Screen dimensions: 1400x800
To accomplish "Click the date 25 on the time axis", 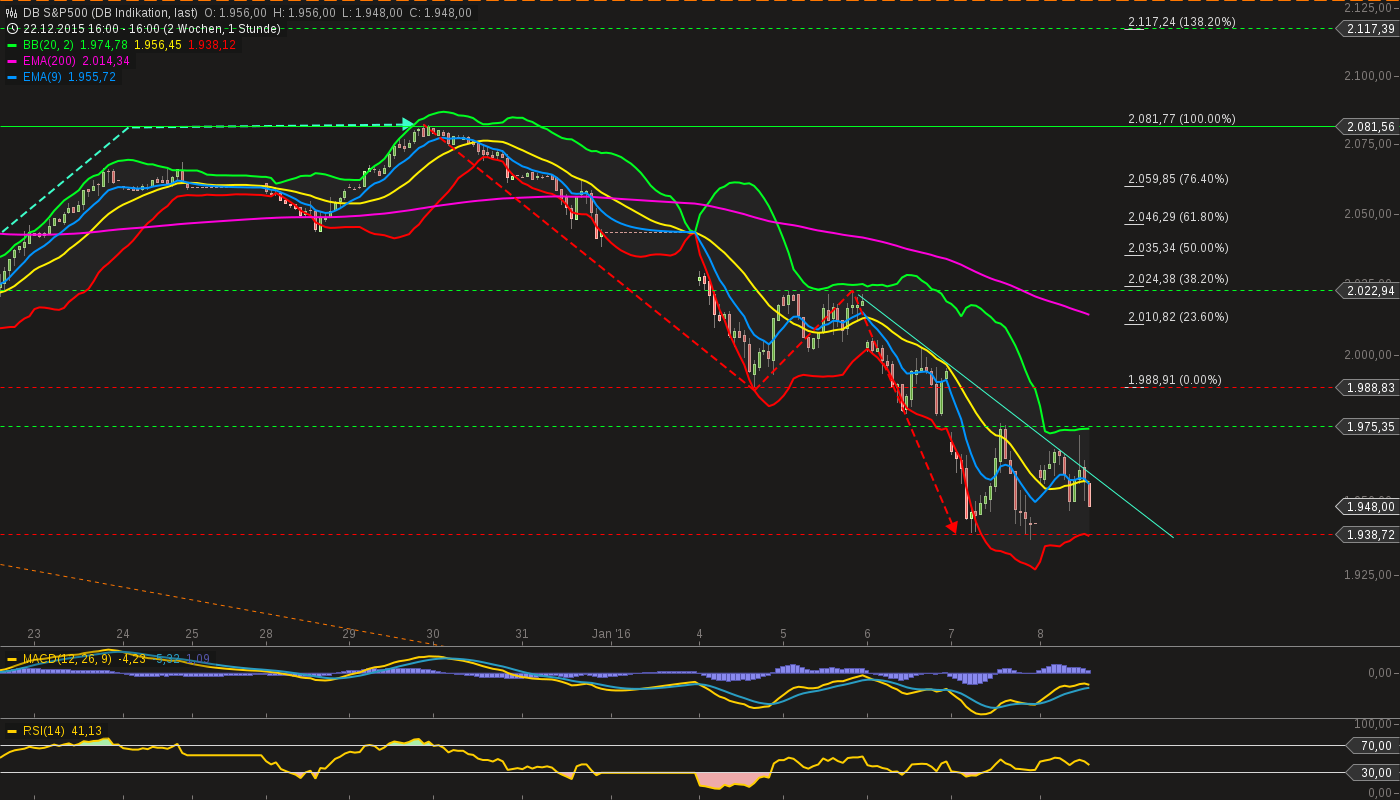I will (x=192, y=634).
